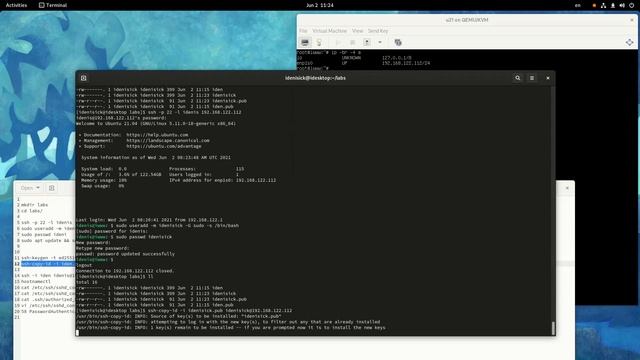The width and height of the screenshot is (640, 360).
Task: Click the 'ssh-keygen' line in text editor
Action: (48, 258)
